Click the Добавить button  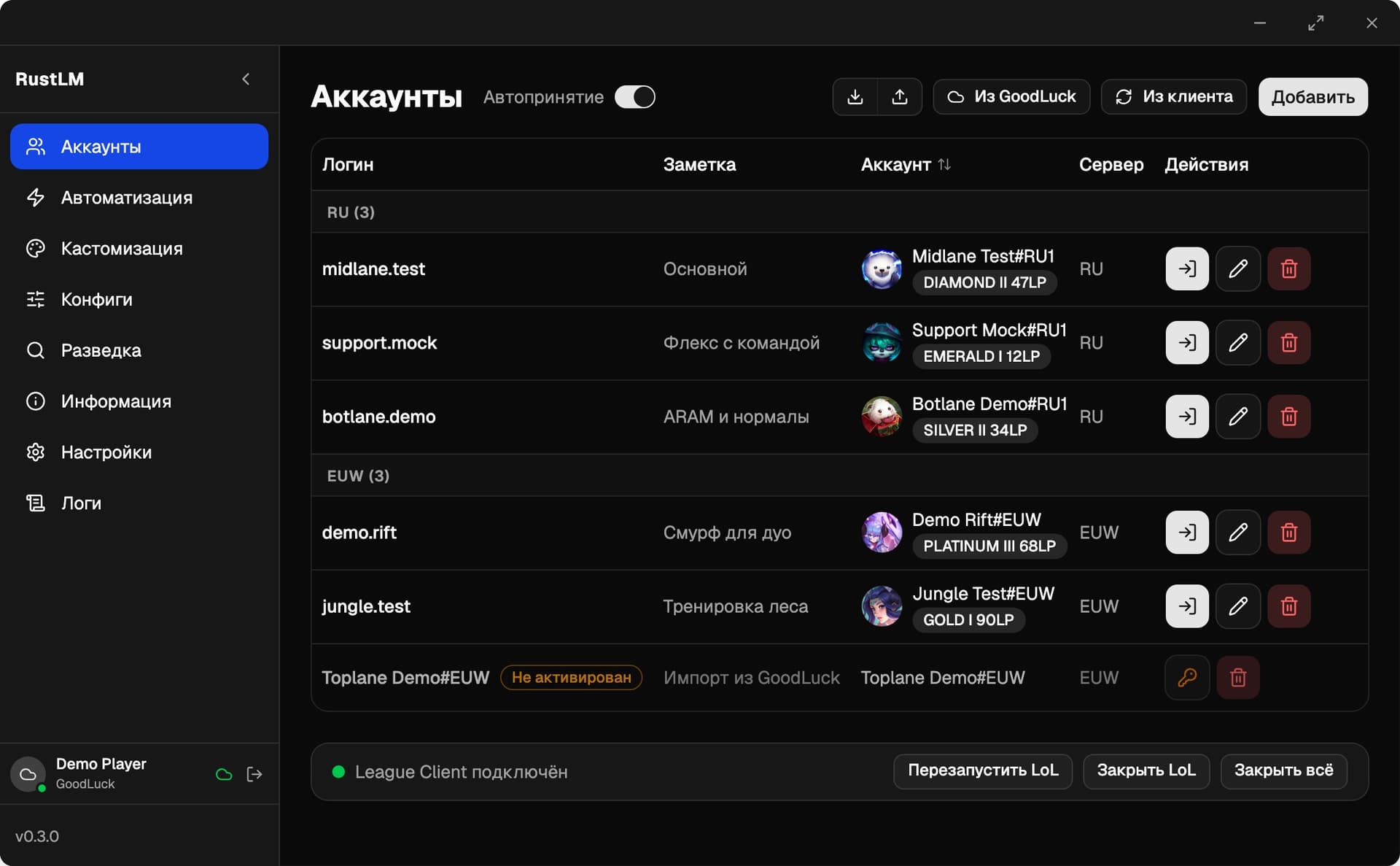click(x=1312, y=97)
